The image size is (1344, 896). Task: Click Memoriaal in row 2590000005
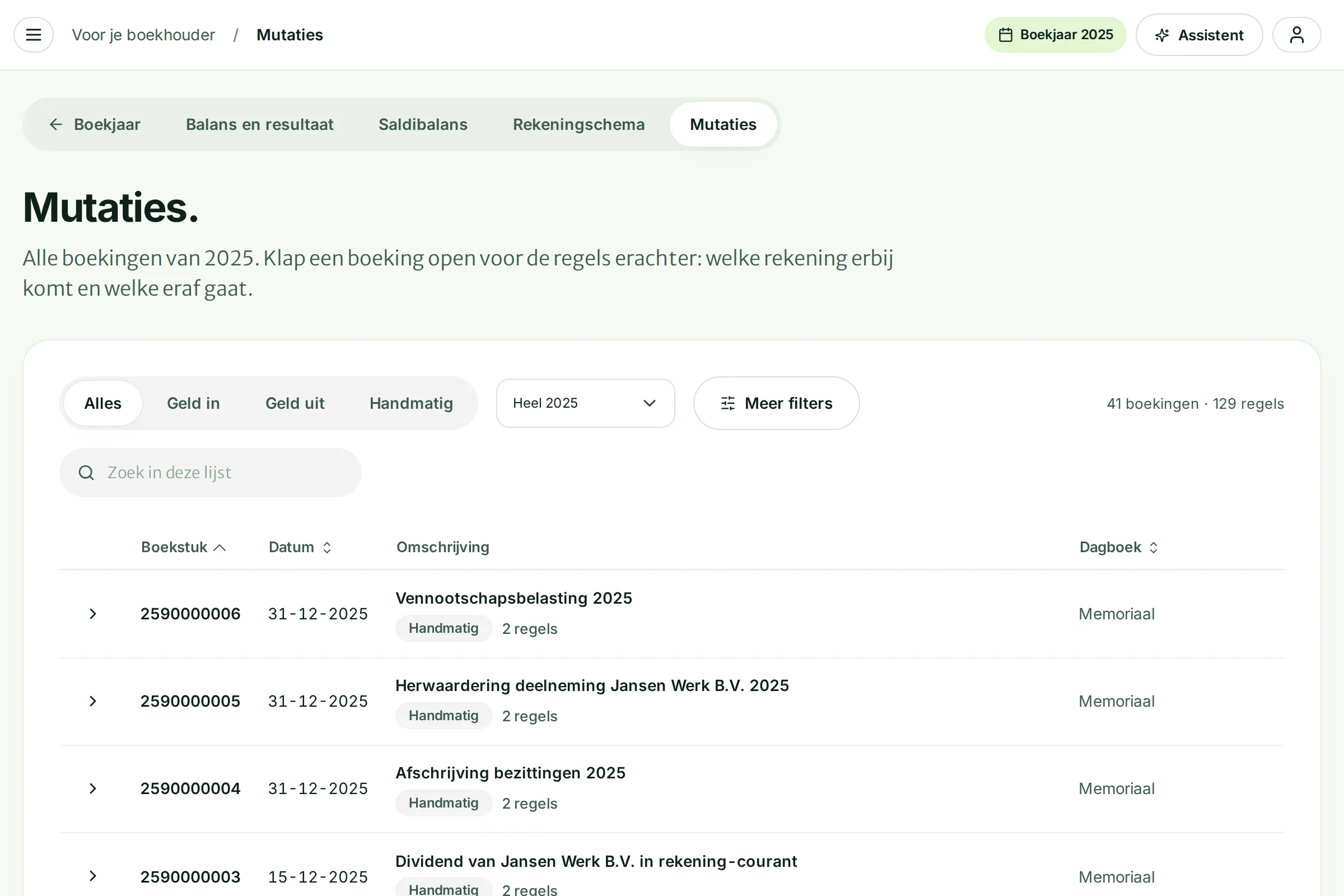point(1117,701)
